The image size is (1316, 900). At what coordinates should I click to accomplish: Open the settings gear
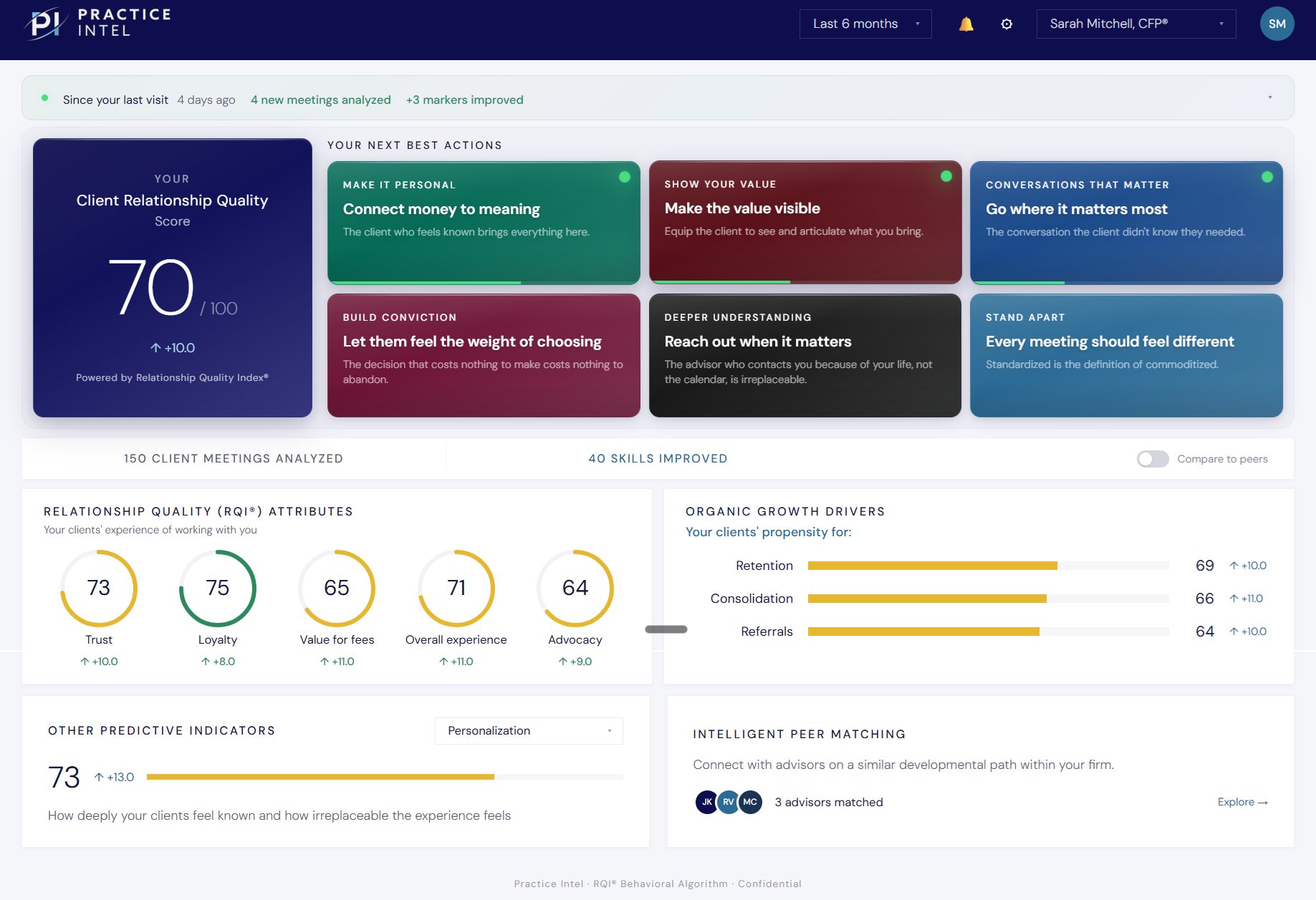tap(1007, 23)
